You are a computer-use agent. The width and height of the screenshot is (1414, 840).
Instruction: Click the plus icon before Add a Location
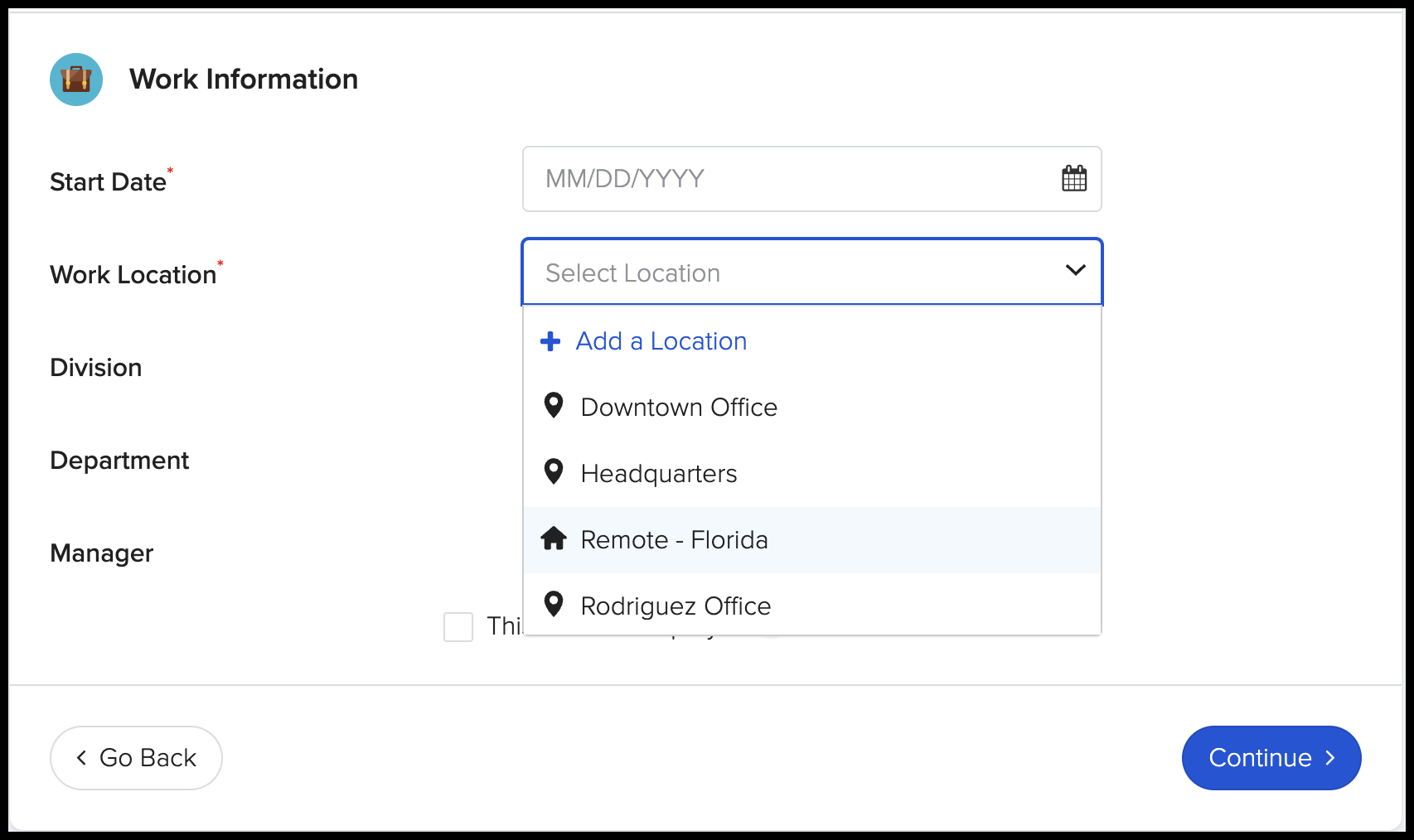coord(550,340)
